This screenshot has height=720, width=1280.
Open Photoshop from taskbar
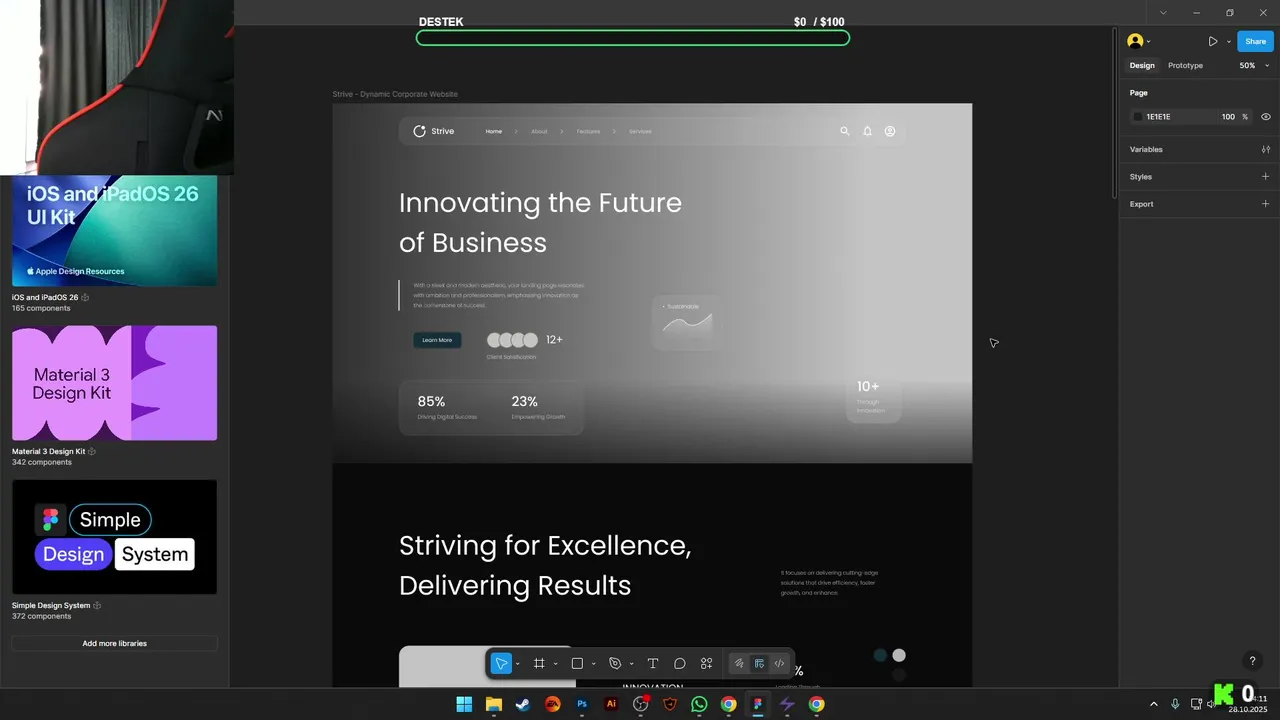[582, 704]
